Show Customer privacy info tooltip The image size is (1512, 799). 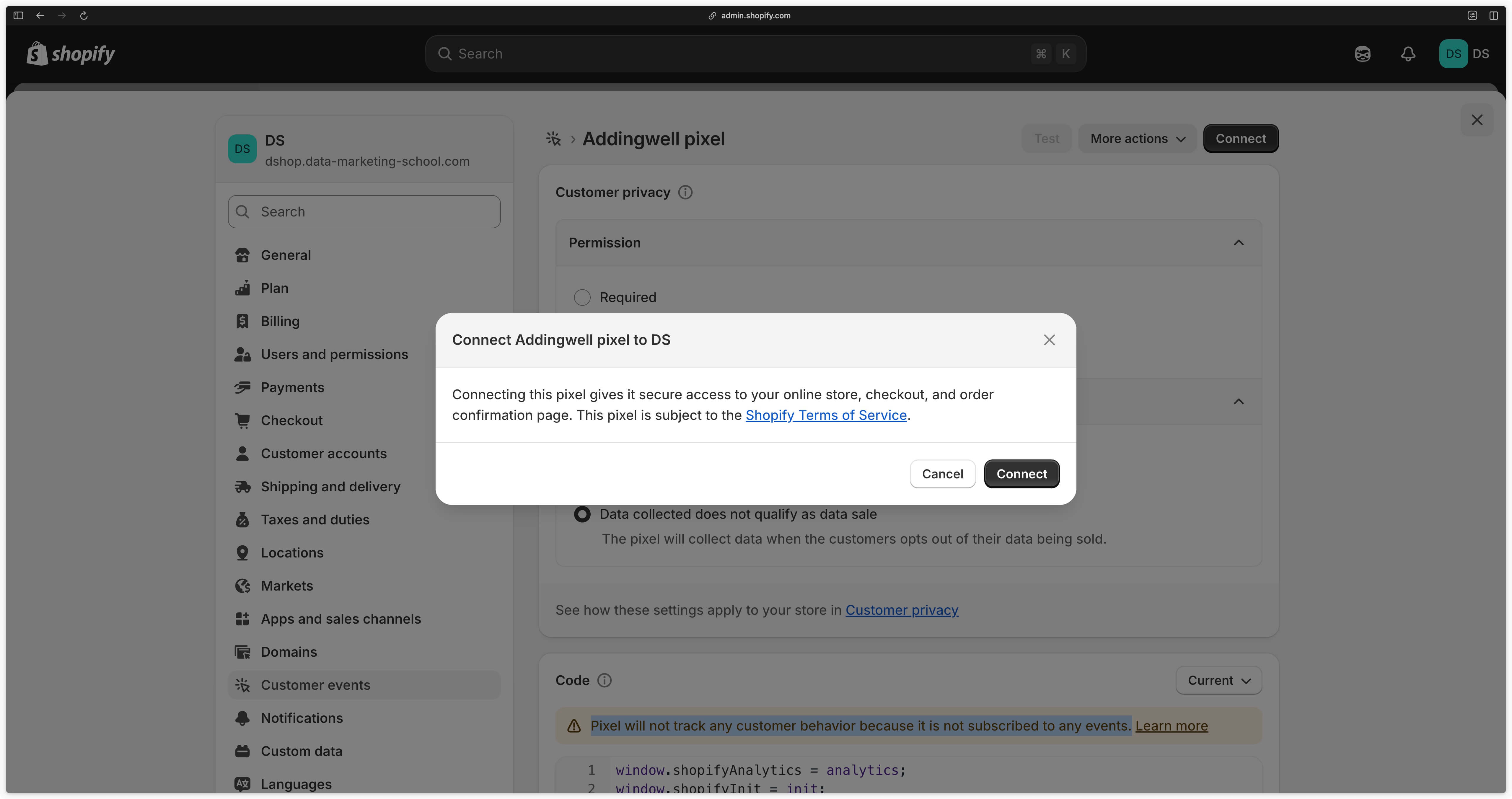click(x=685, y=193)
